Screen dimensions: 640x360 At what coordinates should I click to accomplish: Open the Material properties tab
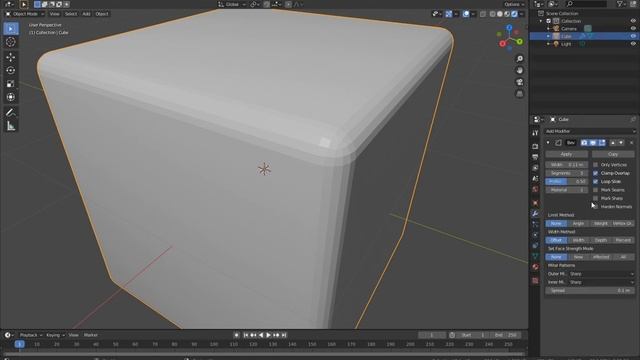click(x=535, y=267)
